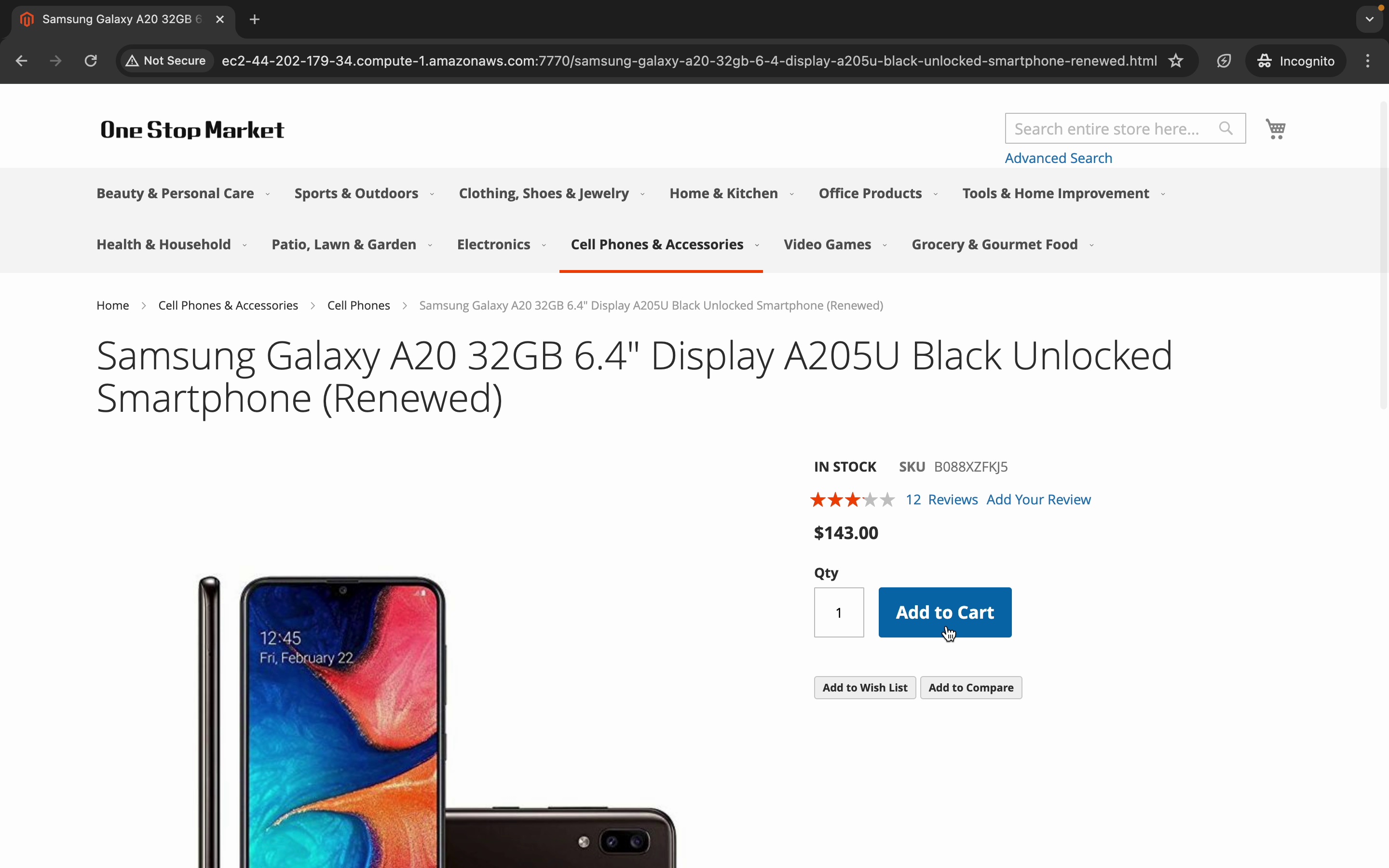Click the search magnifier icon
Image resolution: width=1389 pixels, height=868 pixels.
(1226, 129)
